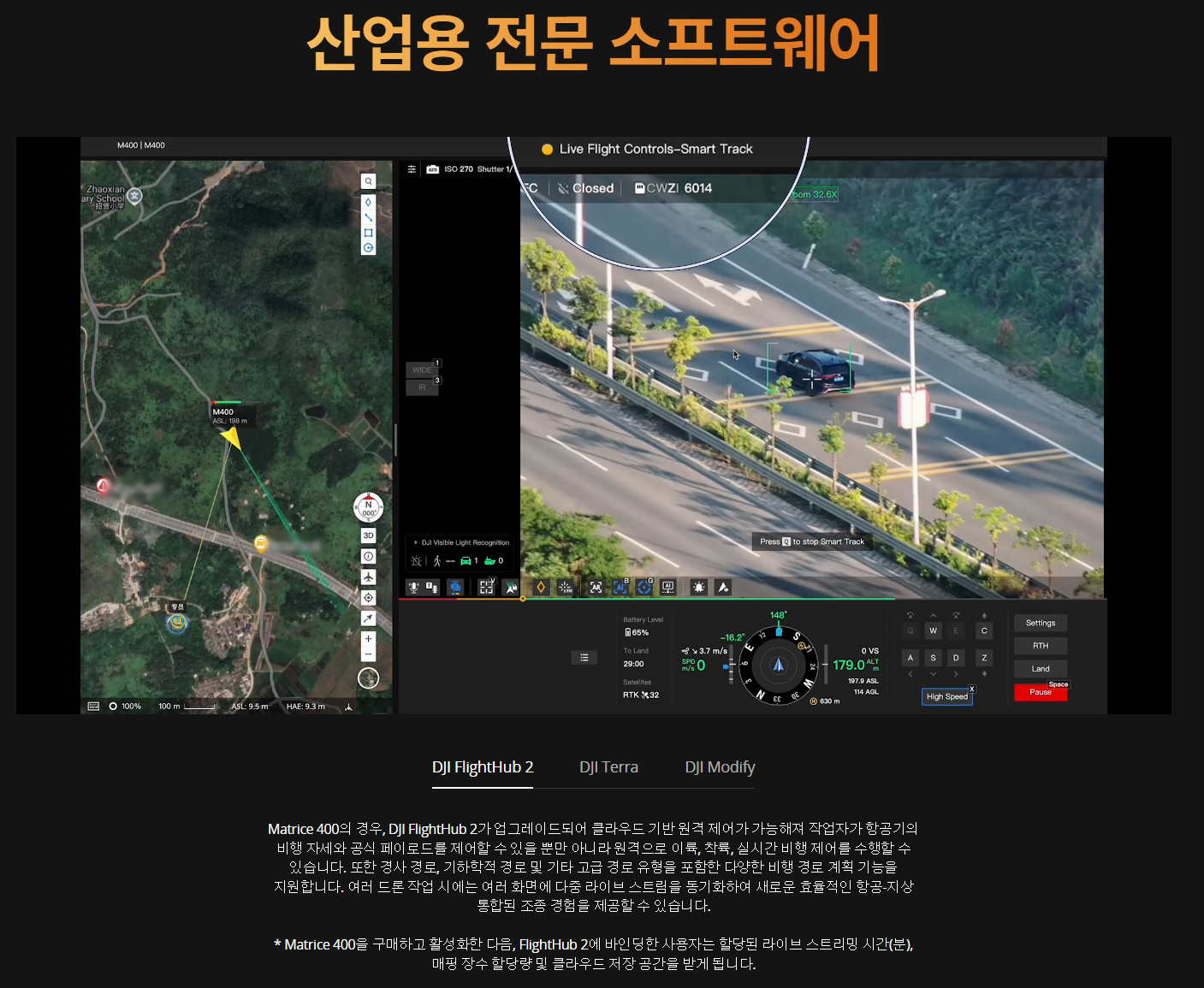
Task: Zoom out the map with minus button
Action: pyautogui.click(x=369, y=654)
